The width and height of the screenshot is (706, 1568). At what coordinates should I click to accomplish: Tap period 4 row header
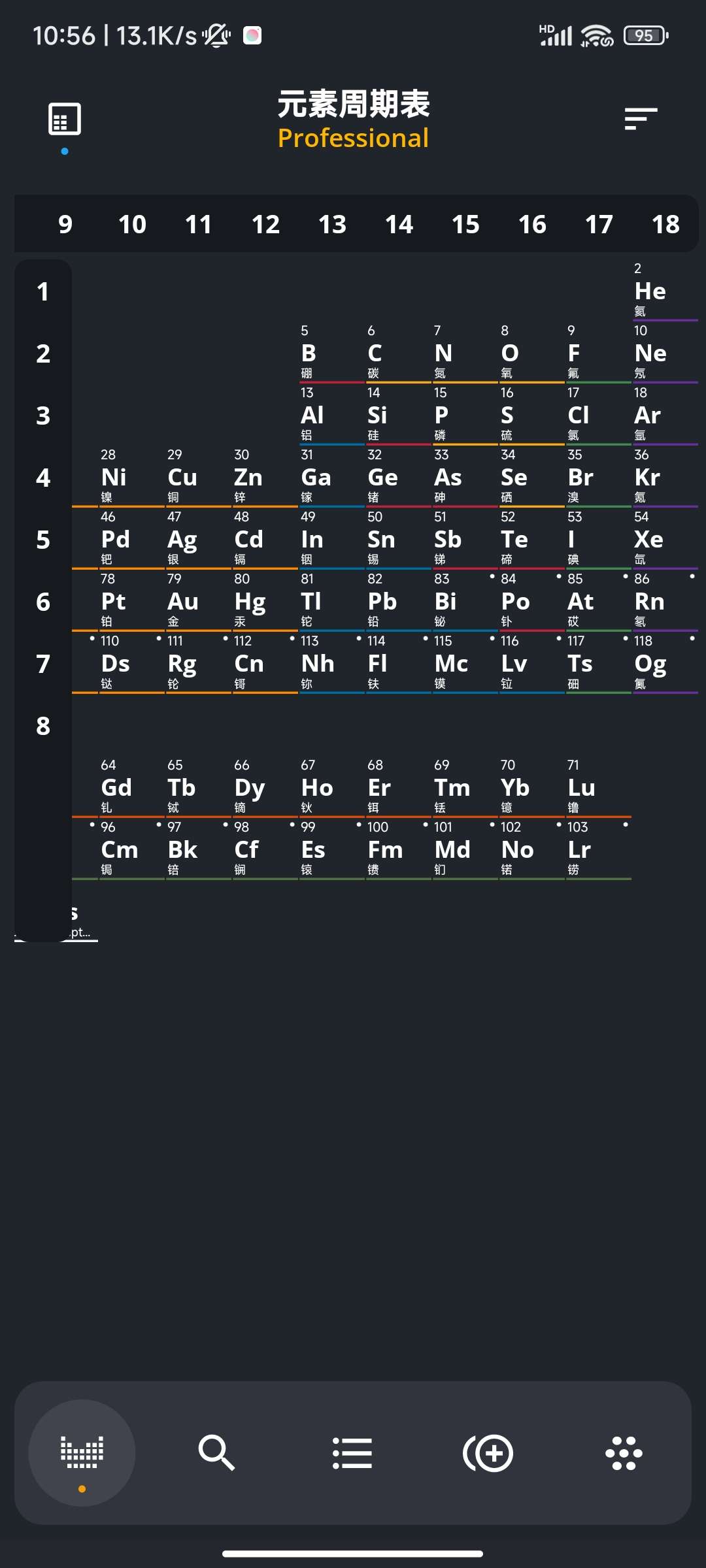click(43, 478)
